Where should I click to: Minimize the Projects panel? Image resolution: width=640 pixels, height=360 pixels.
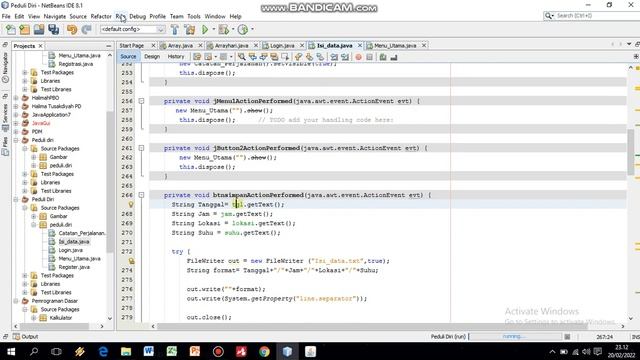[109, 46]
